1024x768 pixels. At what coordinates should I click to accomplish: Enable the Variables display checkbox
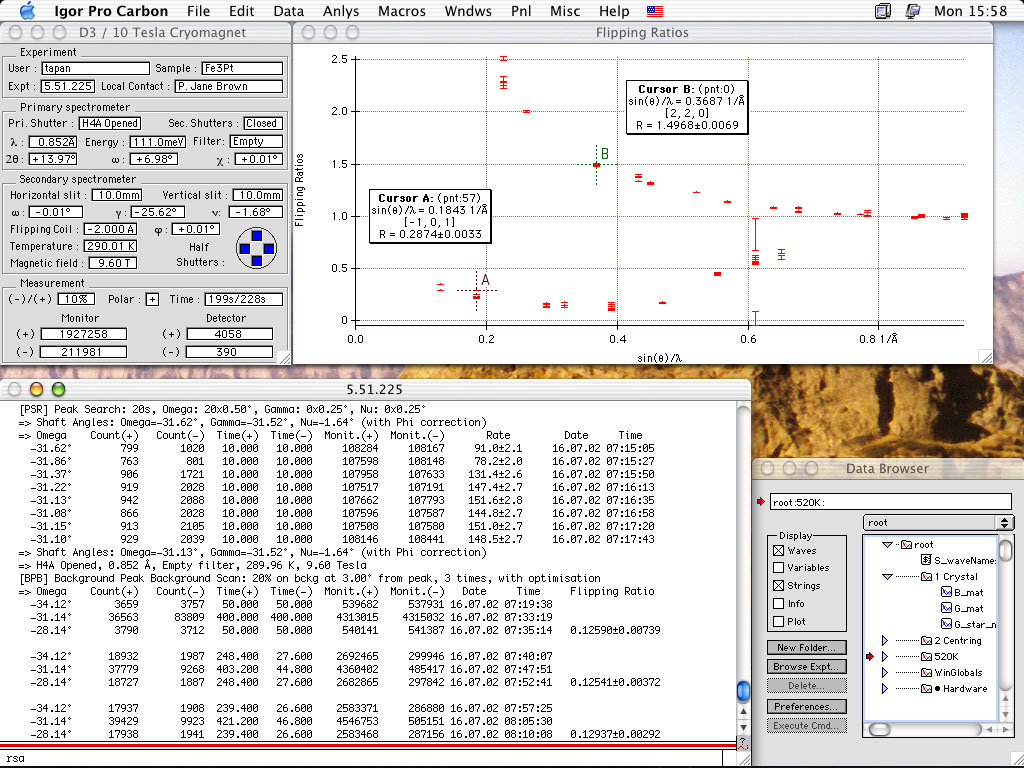click(x=778, y=568)
